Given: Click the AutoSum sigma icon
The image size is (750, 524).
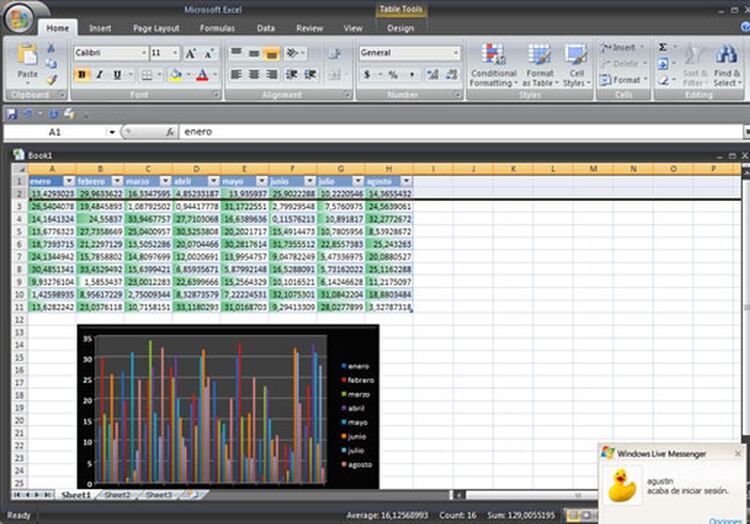Looking at the screenshot, I should click(663, 47).
